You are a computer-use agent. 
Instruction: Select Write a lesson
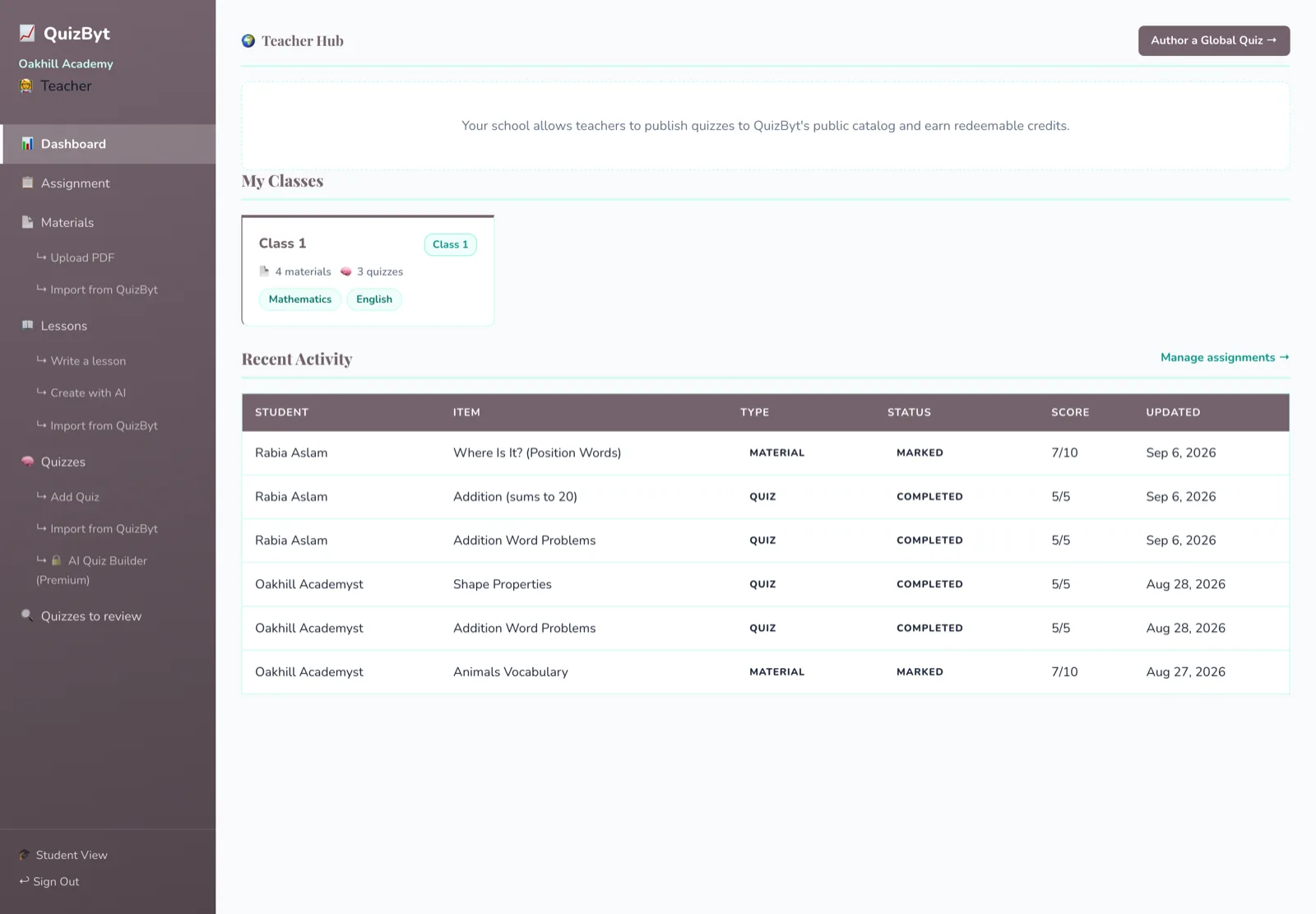click(81, 360)
